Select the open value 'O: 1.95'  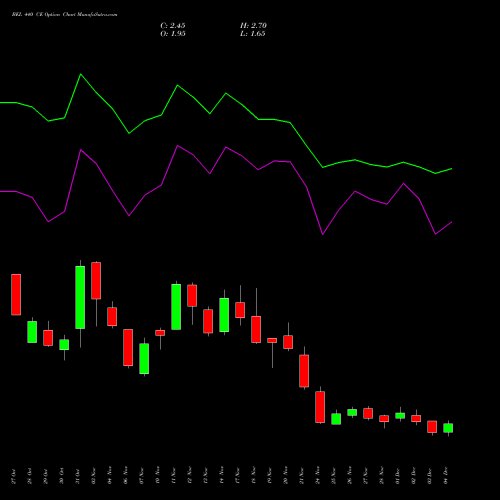point(173,34)
